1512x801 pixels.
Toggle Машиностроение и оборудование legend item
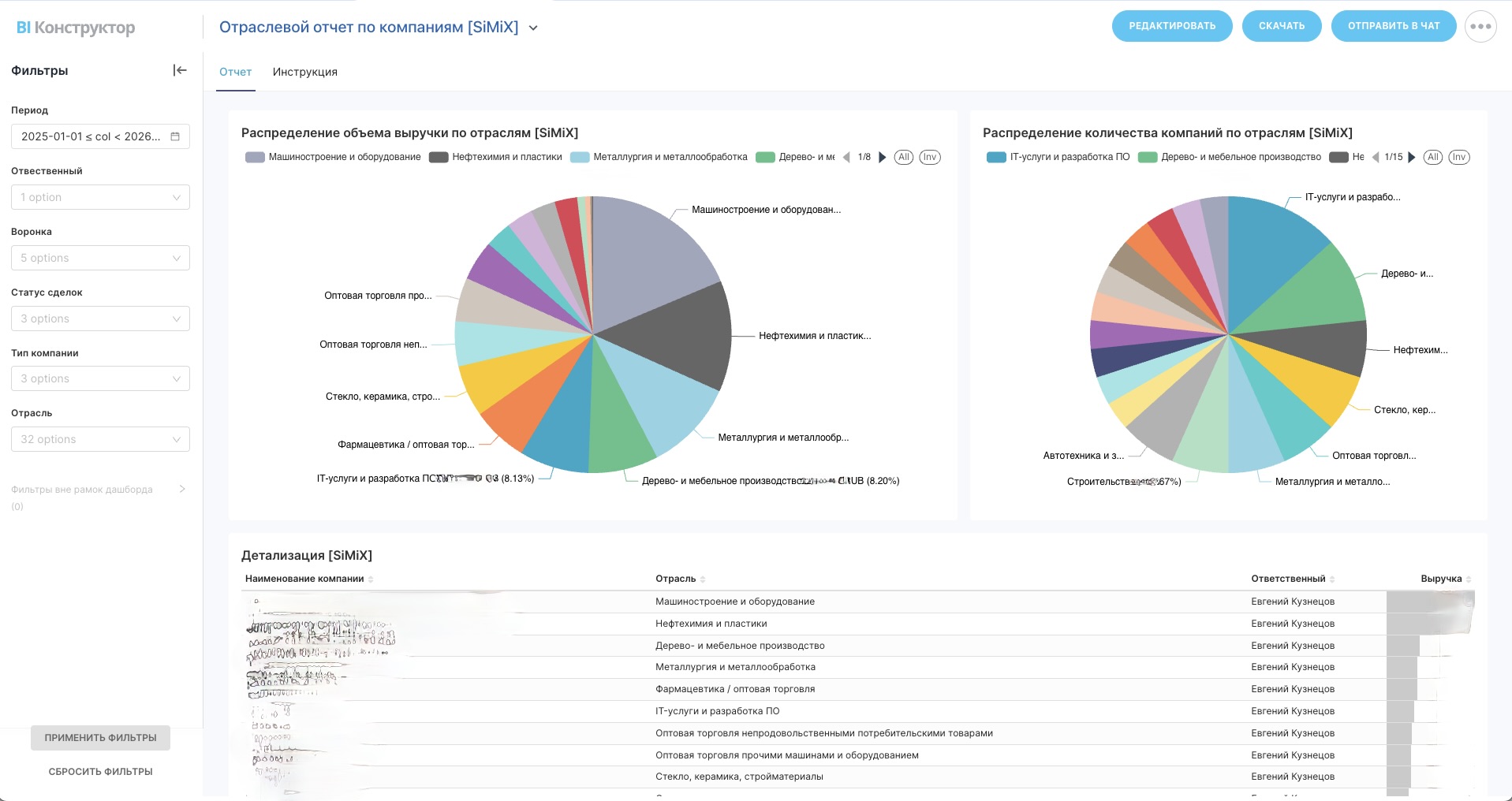333,157
